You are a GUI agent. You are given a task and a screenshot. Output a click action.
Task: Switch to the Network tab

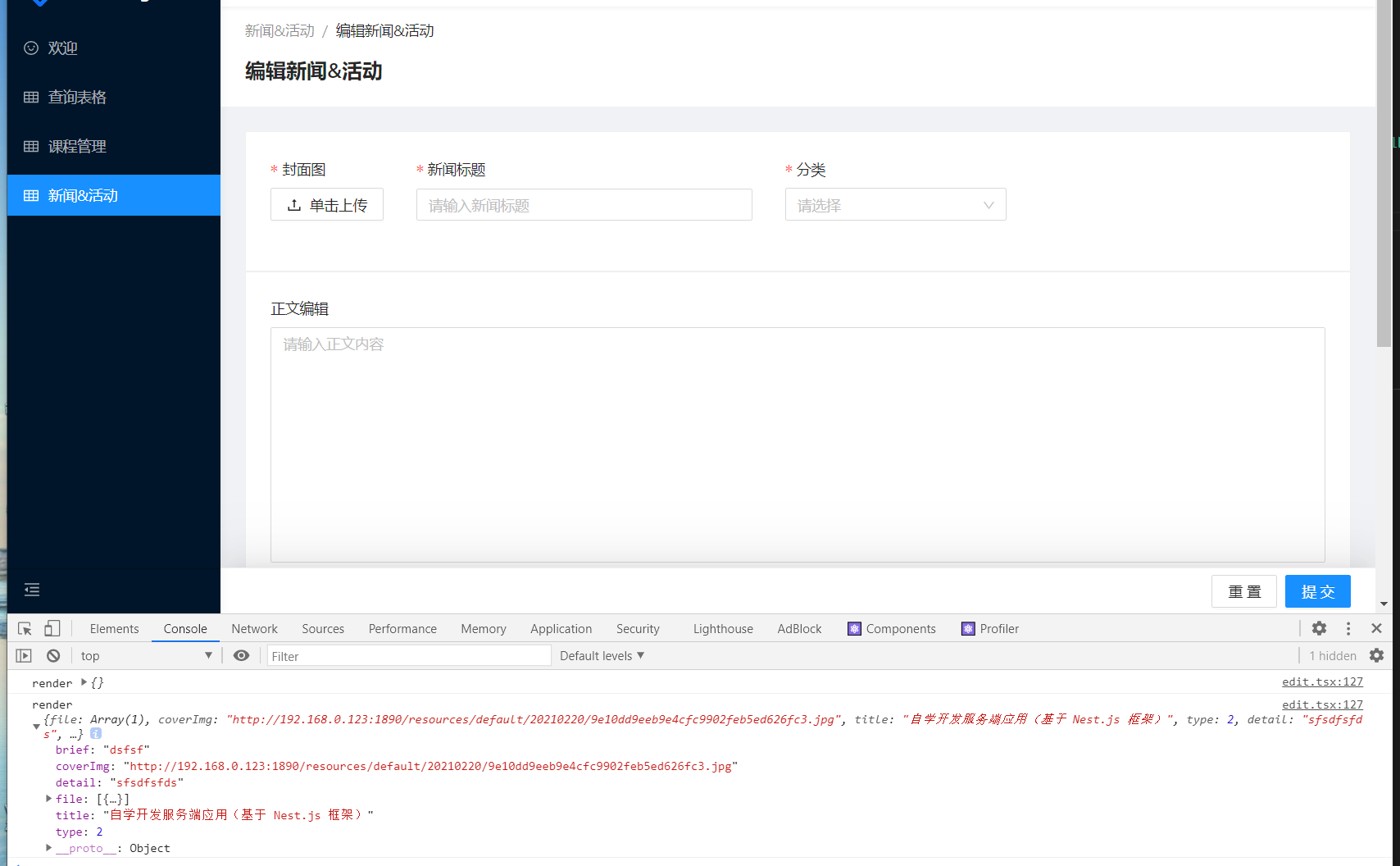tap(254, 628)
